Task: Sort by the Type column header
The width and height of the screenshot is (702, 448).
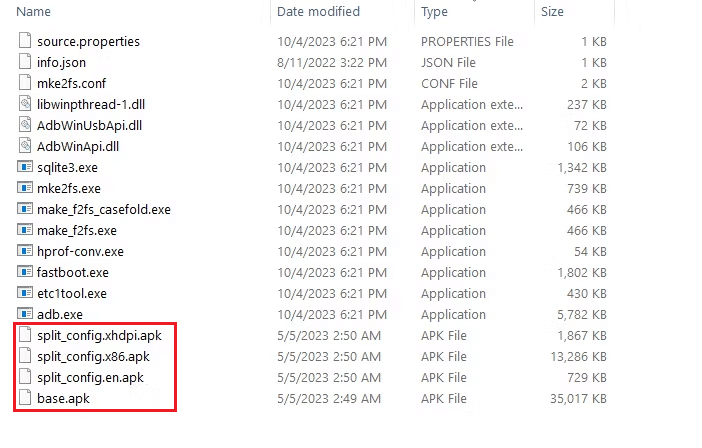Action: pyautogui.click(x=435, y=12)
